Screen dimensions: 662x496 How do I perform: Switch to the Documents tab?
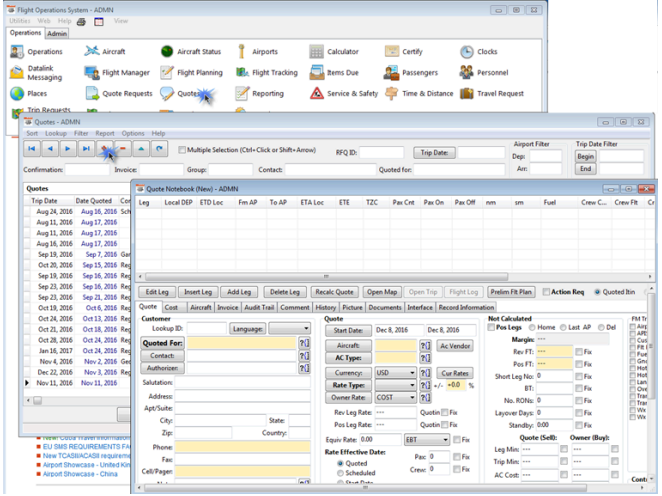[x=385, y=307]
